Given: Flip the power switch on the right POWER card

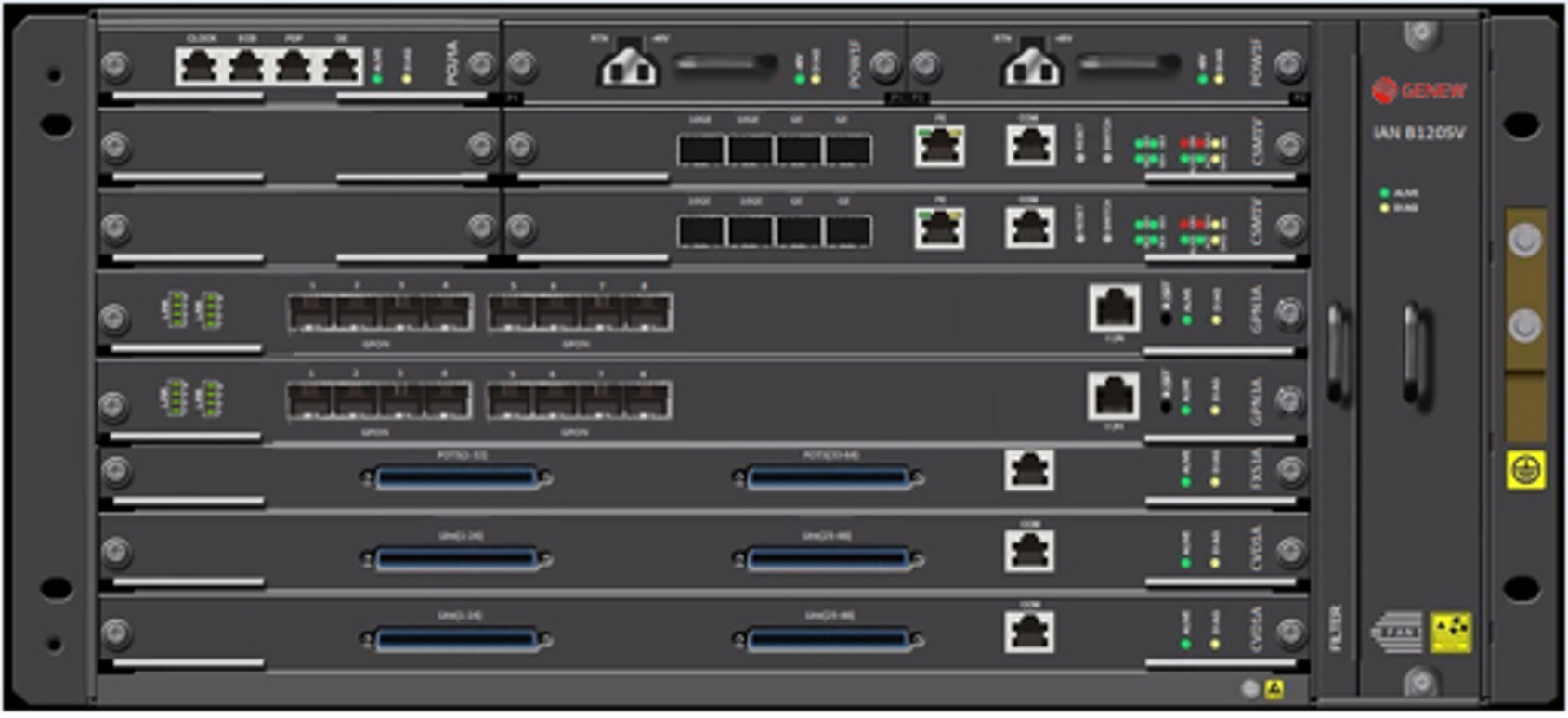Looking at the screenshot, I should point(1128,64).
